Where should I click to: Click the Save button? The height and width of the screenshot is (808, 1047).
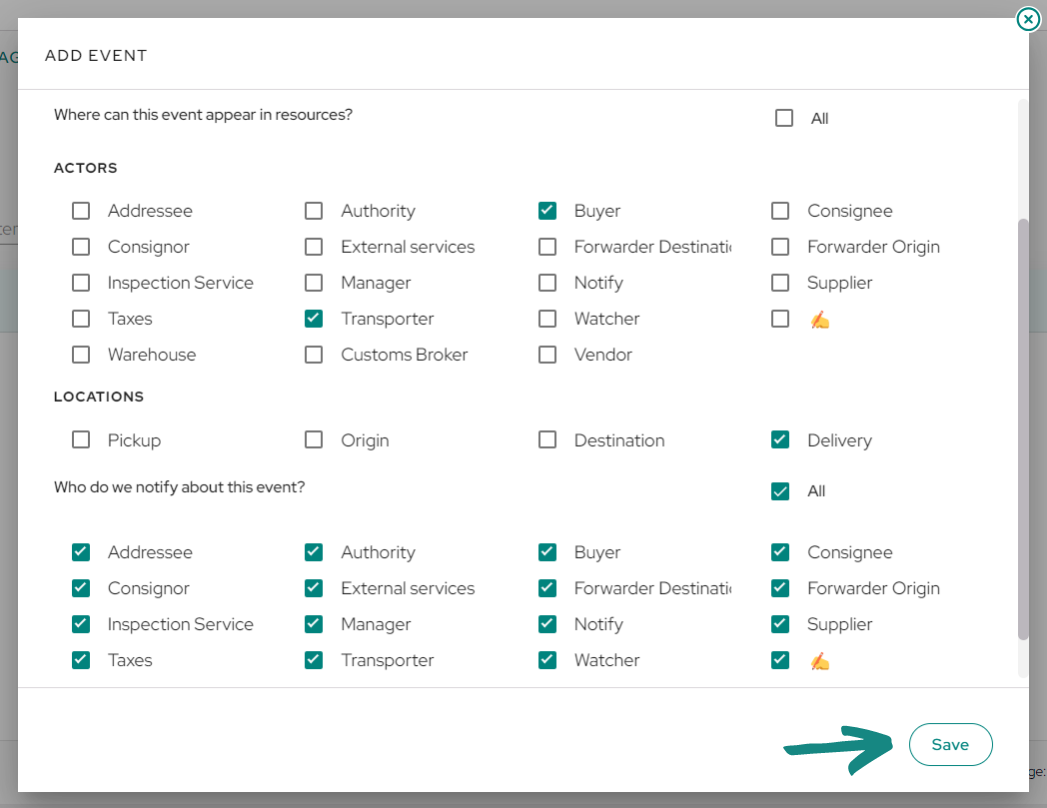[950, 744]
